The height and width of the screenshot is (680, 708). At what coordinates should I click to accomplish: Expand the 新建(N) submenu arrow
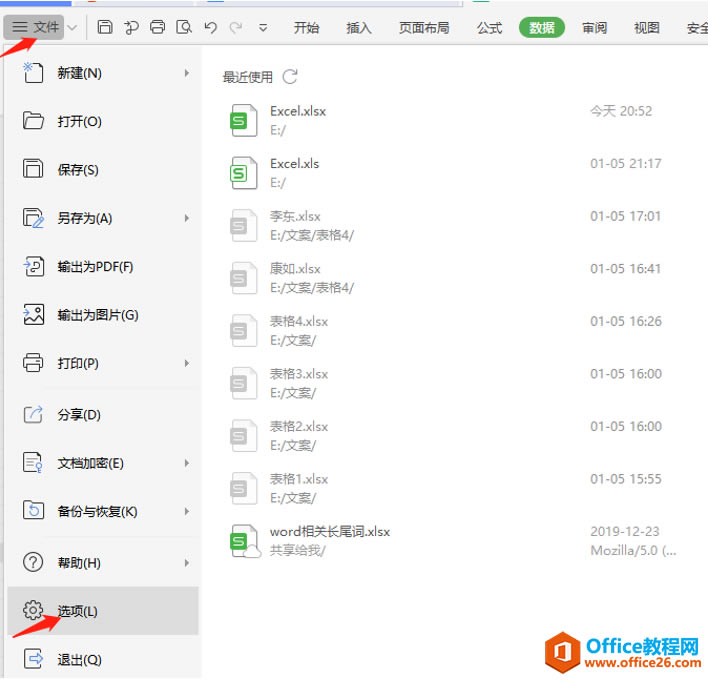186,73
